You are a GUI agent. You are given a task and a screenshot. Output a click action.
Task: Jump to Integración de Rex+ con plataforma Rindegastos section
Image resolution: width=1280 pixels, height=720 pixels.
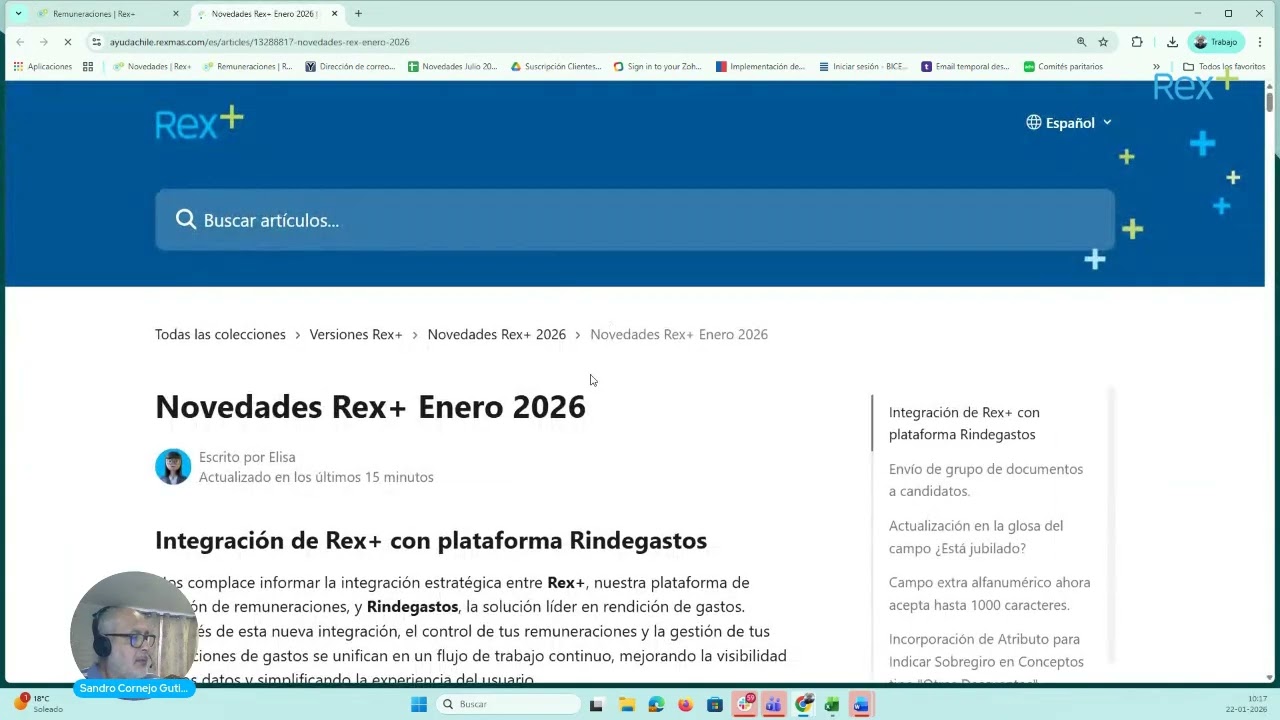click(x=964, y=423)
